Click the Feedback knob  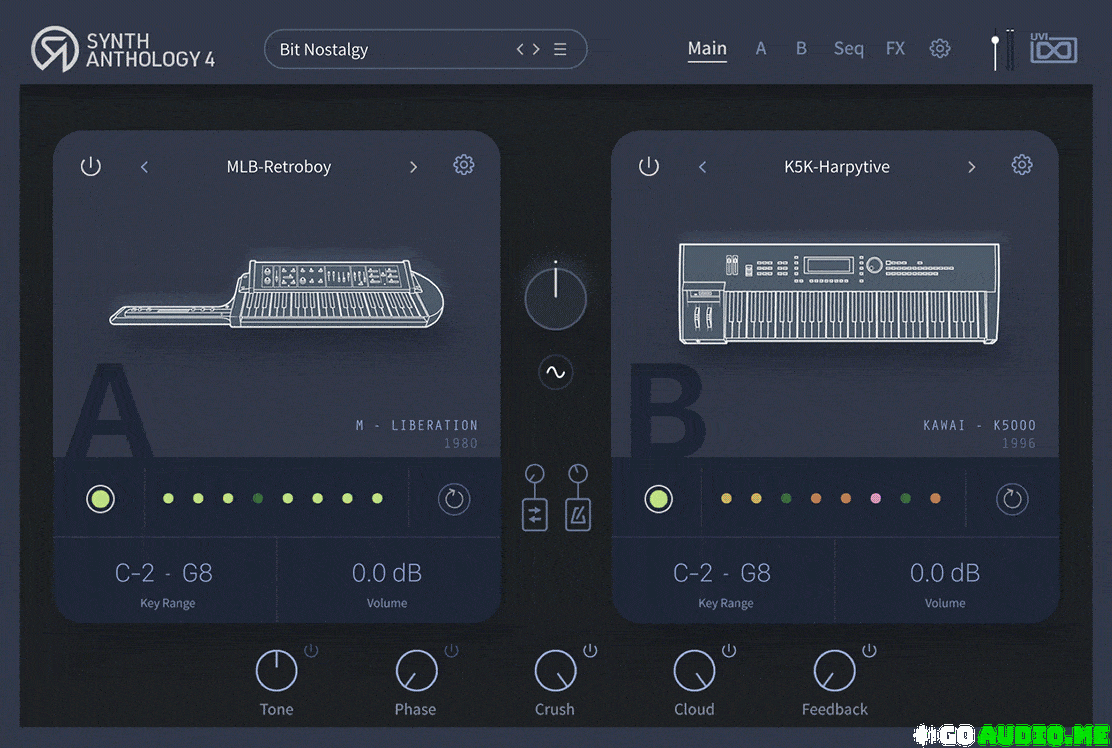click(x=835, y=670)
